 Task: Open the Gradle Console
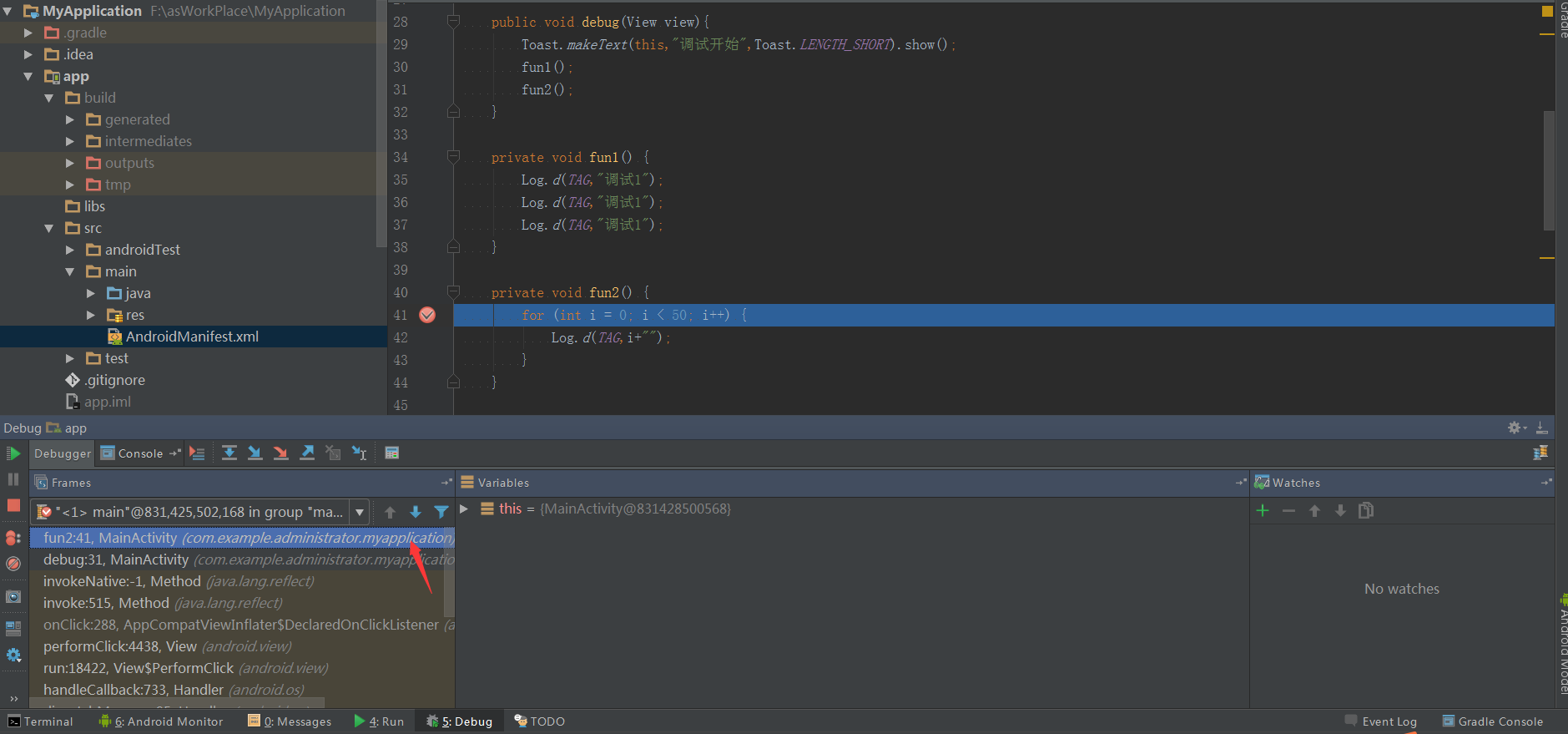tap(1493, 721)
